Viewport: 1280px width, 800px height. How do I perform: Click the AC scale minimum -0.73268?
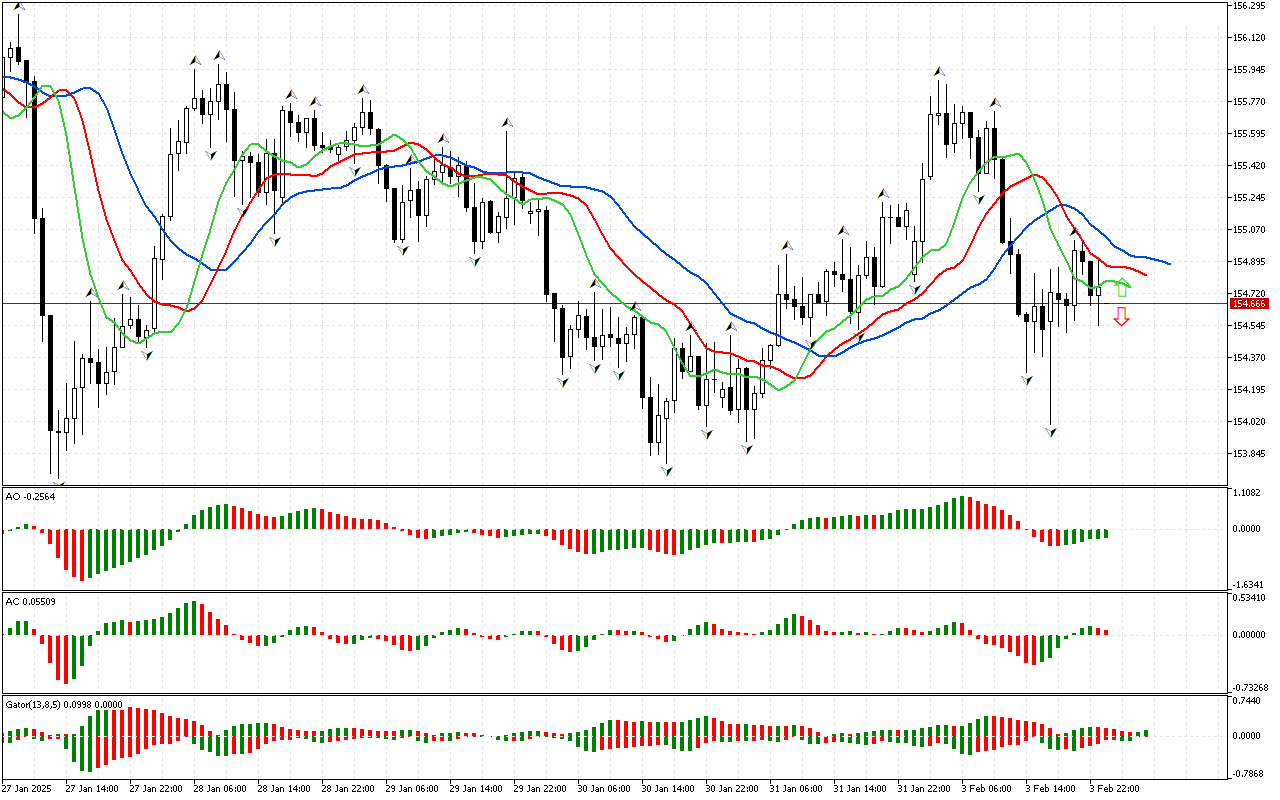pyautogui.click(x=1251, y=688)
